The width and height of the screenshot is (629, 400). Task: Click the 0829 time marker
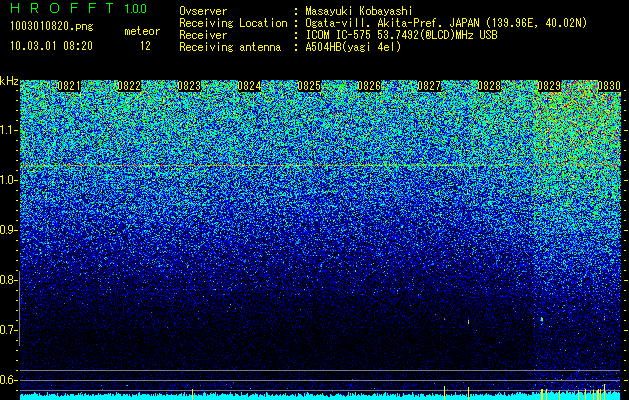[x=549, y=86]
